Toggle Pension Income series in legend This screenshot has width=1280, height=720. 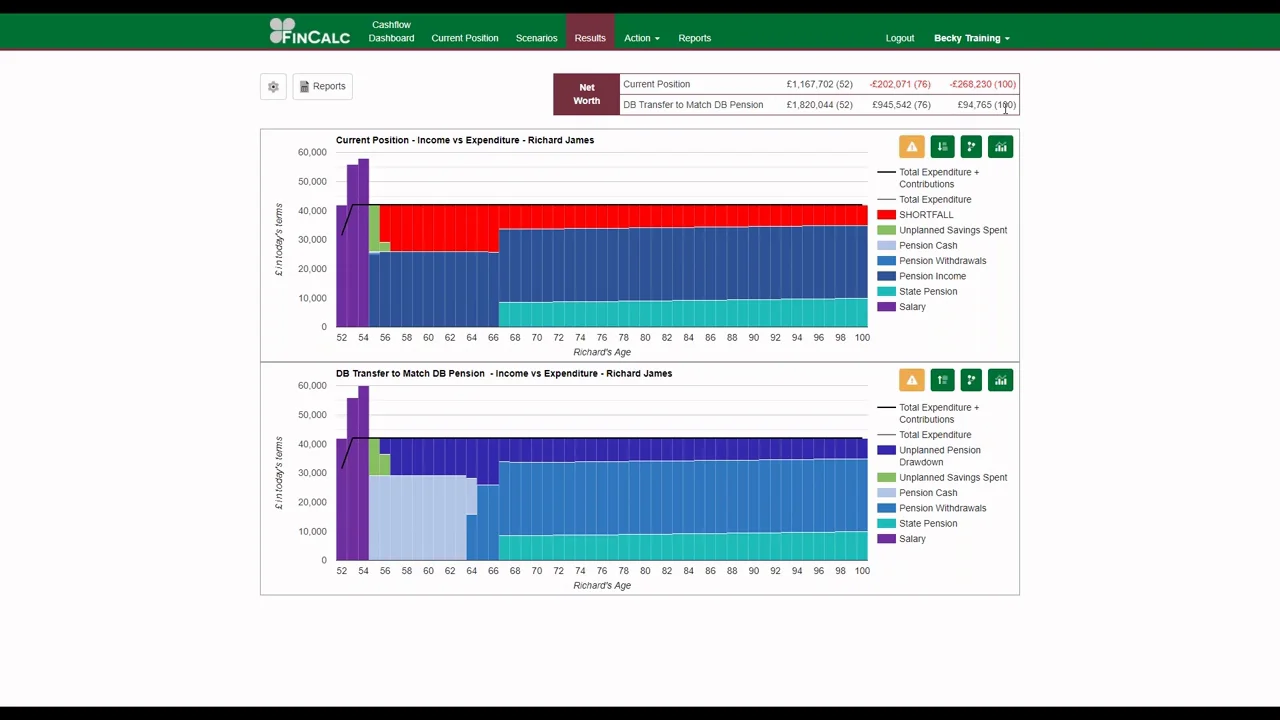click(x=932, y=276)
